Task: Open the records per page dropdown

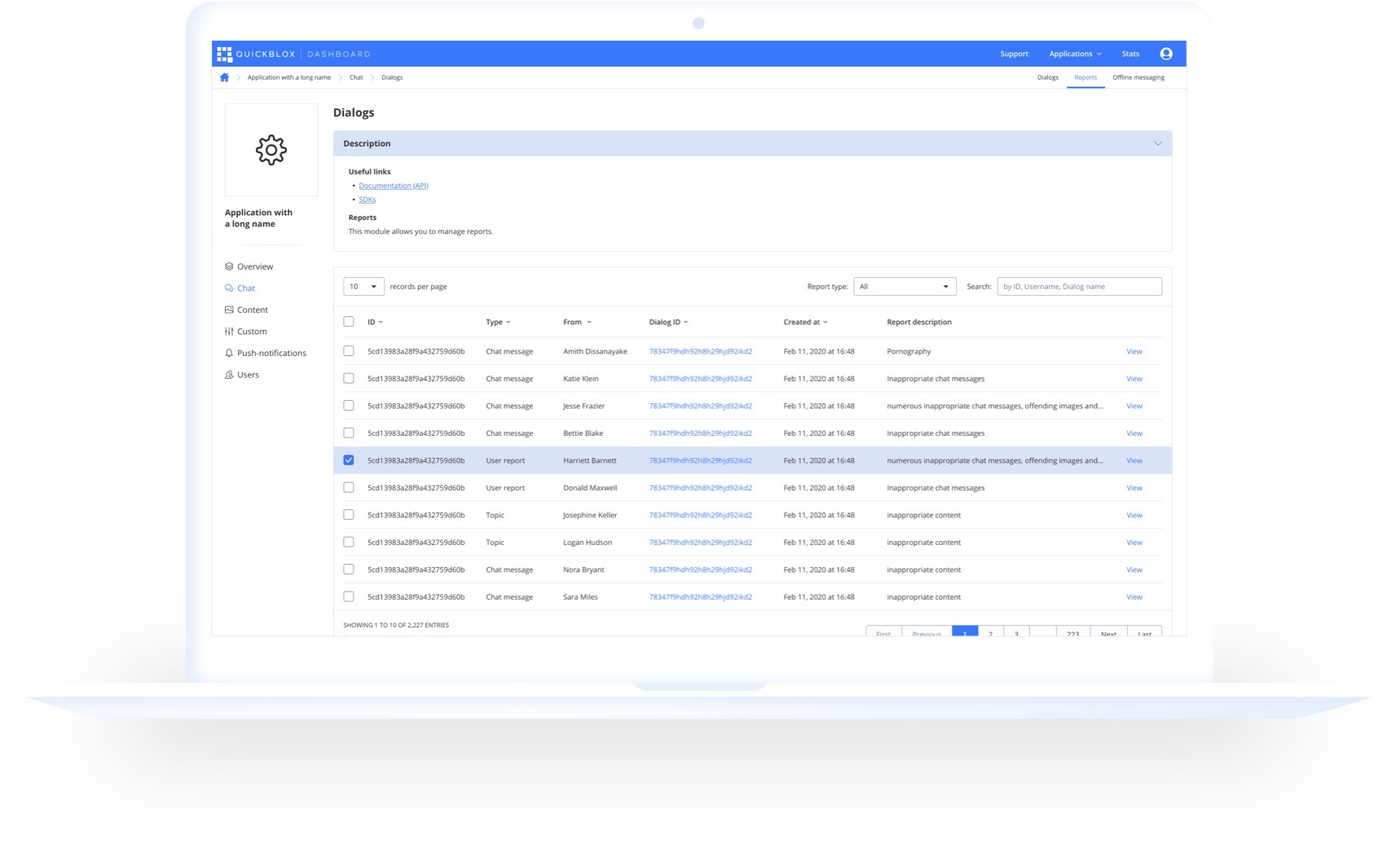Action: pyautogui.click(x=363, y=287)
